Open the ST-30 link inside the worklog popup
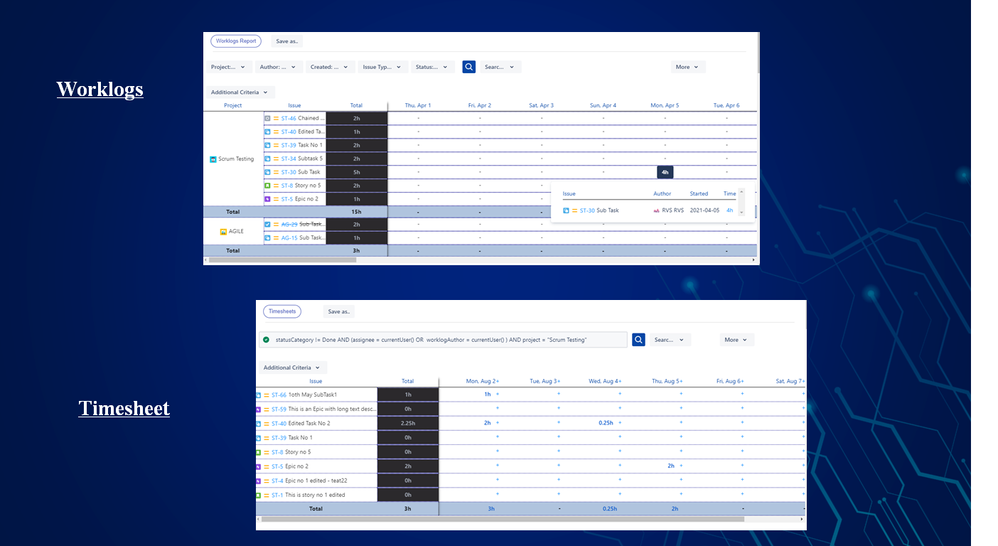The height and width of the screenshot is (546, 998). pos(587,211)
